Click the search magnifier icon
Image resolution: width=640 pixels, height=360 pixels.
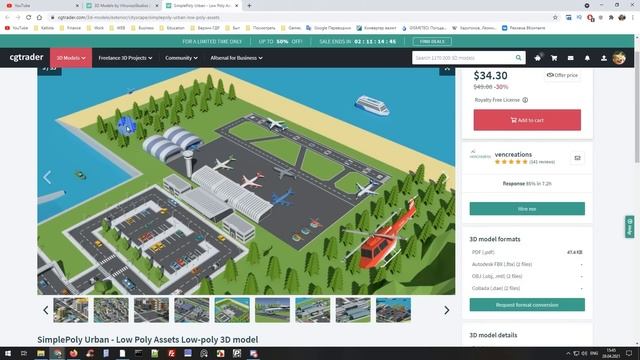click(x=518, y=58)
